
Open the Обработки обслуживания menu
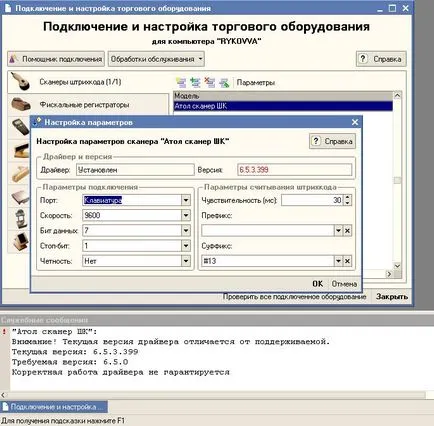(156, 59)
